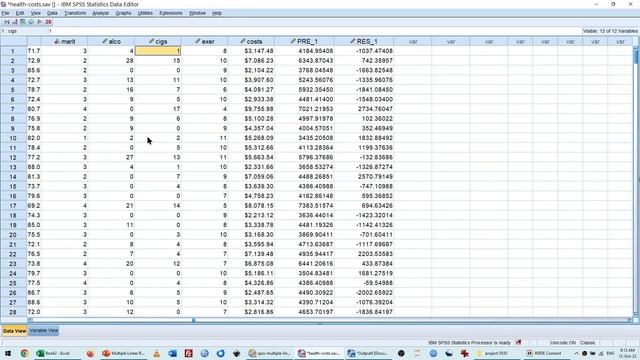The image size is (640, 360).
Task: Click cigs cell with value 17
Action: coord(158,109)
